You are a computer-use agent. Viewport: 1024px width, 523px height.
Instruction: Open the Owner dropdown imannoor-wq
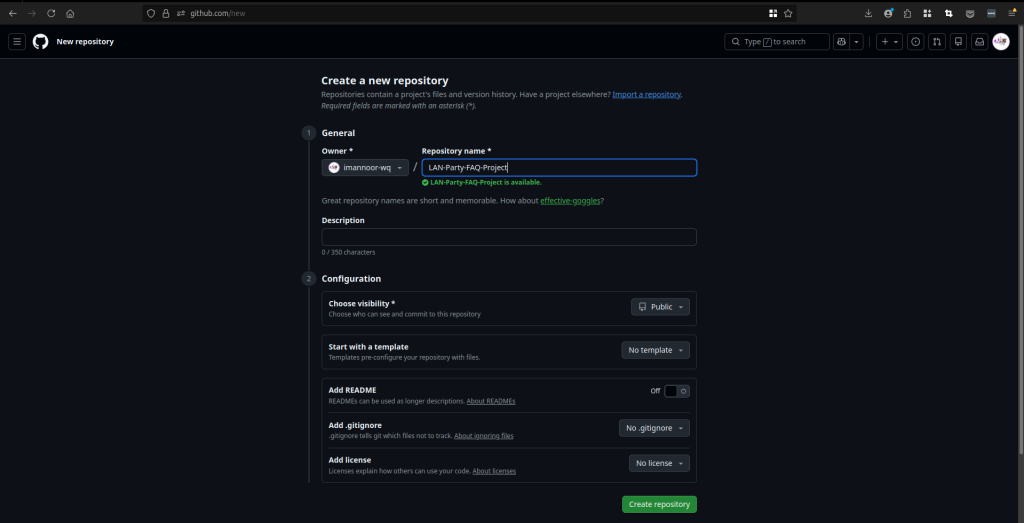click(365, 168)
